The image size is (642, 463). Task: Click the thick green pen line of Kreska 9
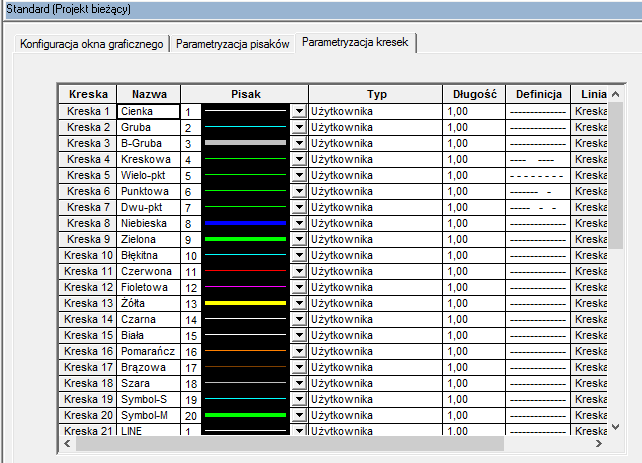245,239
